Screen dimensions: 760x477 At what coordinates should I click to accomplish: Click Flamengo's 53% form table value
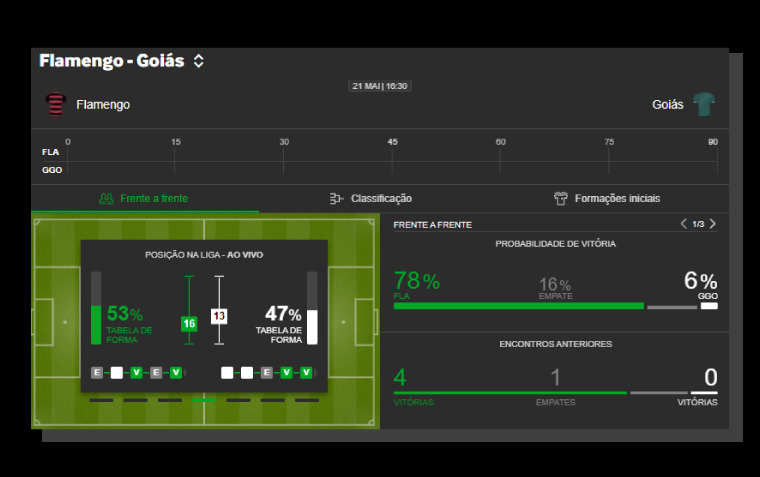[x=125, y=314]
